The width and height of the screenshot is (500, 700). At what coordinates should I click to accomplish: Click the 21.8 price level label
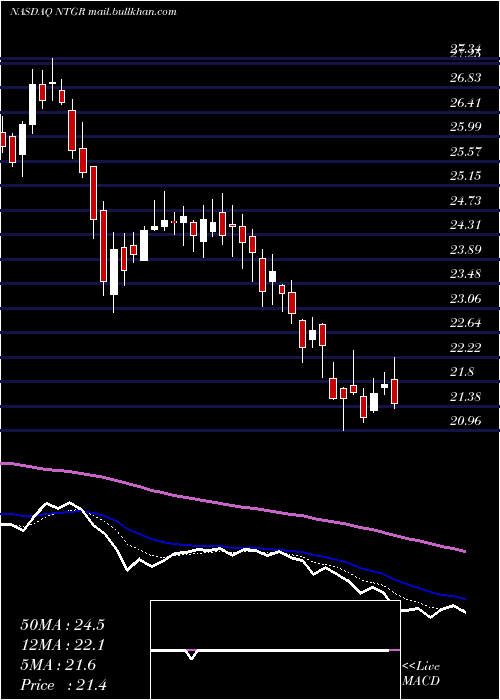click(462, 372)
